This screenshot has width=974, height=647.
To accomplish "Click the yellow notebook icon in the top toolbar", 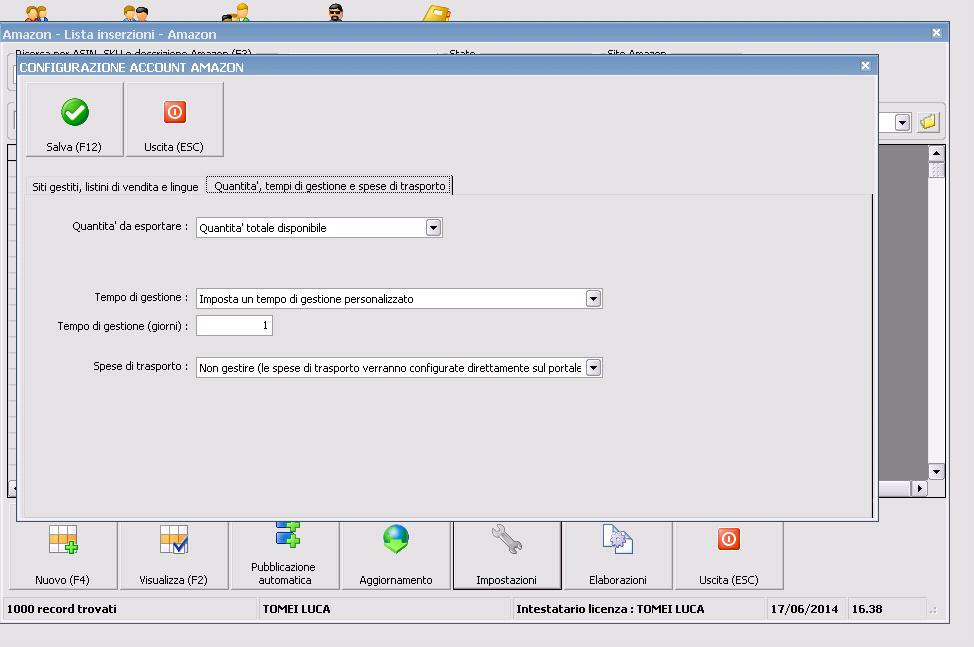I will [x=437, y=12].
